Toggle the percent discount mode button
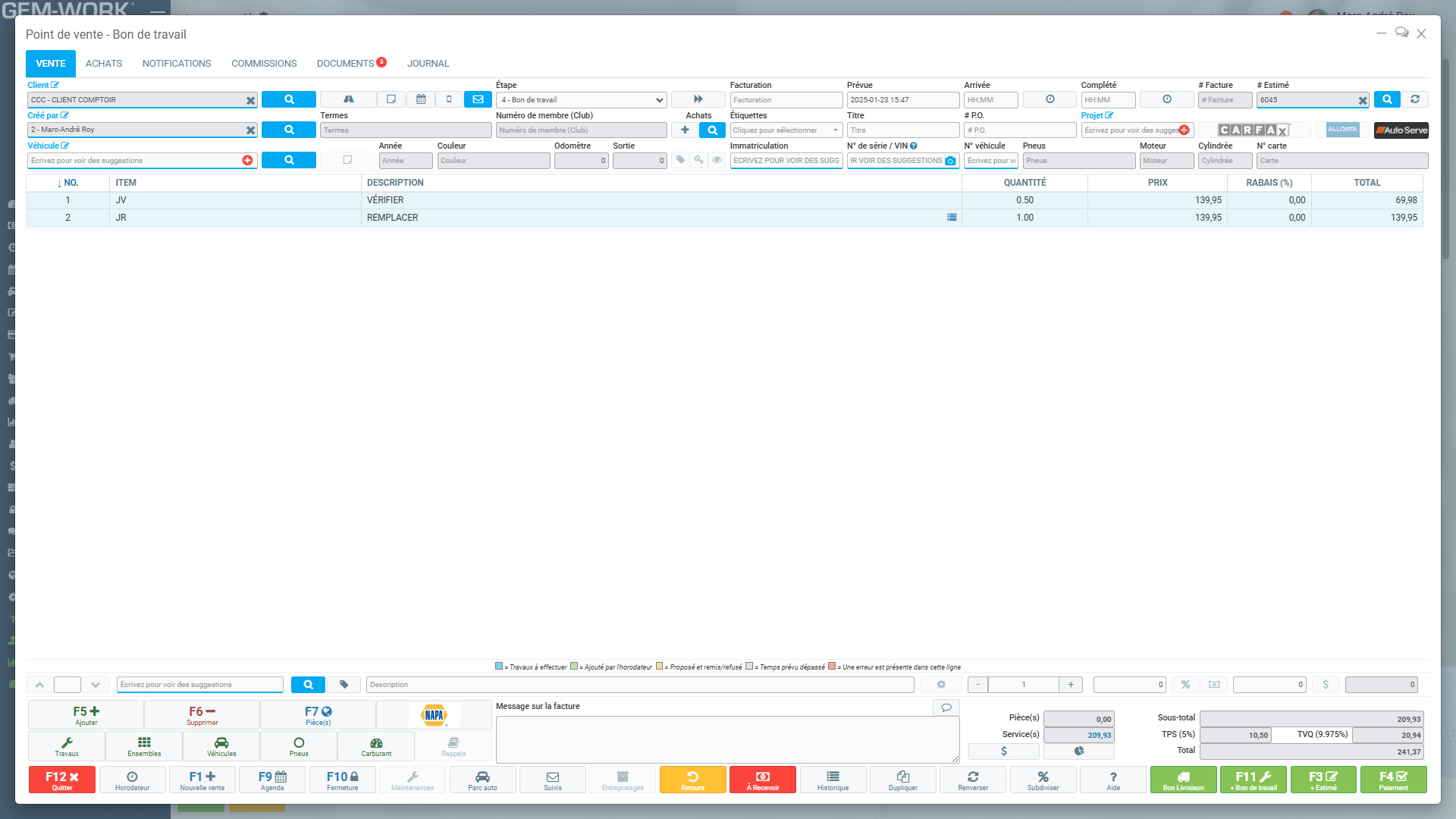1456x819 pixels. [x=1185, y=685]
